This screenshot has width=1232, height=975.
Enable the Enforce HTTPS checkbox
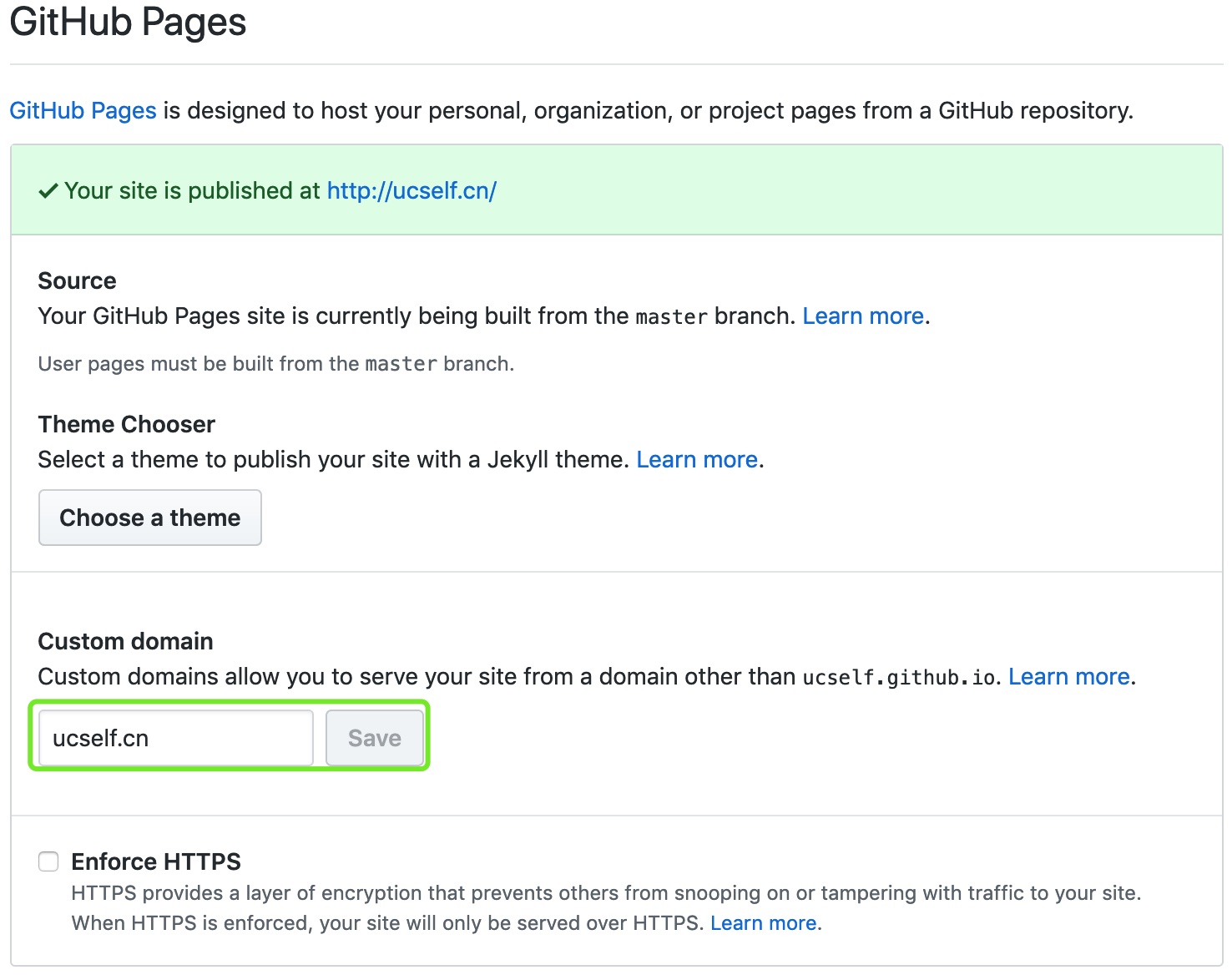[48, 861]
